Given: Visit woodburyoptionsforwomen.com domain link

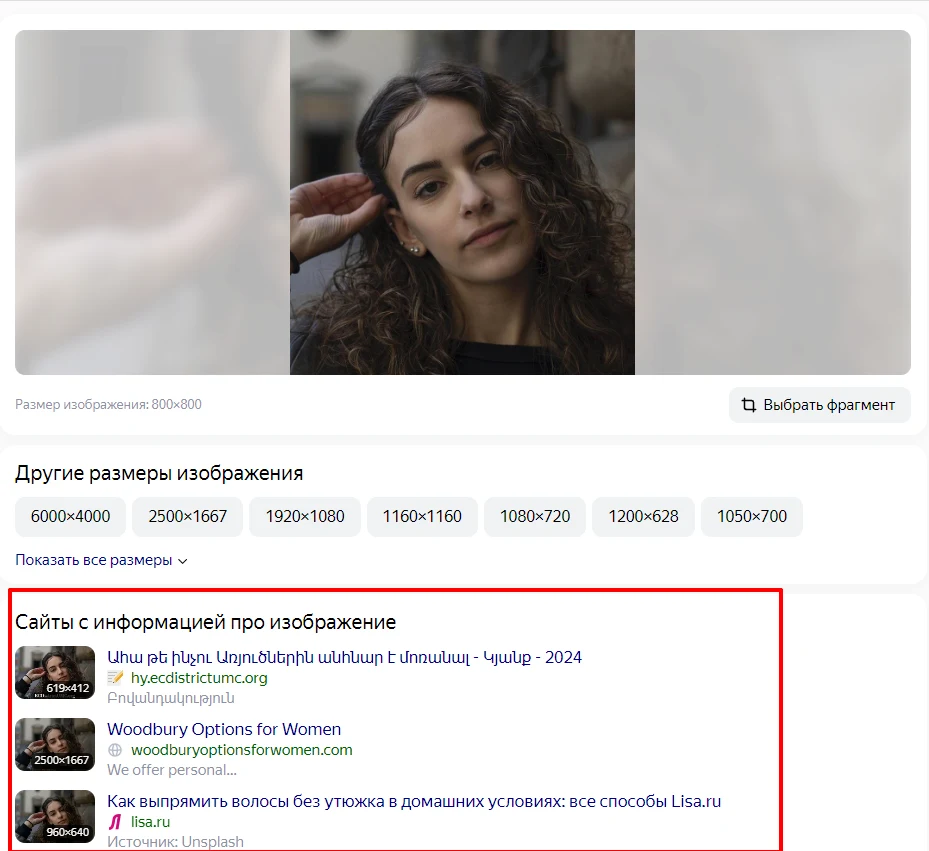Looking at the screenshot, I should (242, 750).
